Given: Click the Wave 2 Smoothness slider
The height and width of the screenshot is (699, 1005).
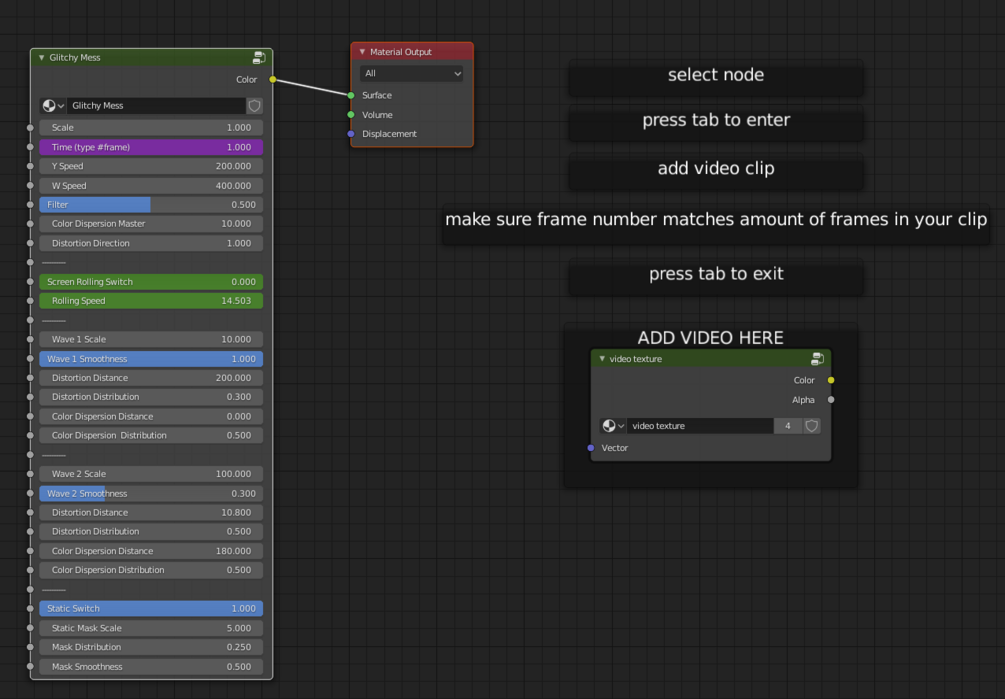Looking at the screenshot, I should (x=151, y=493).
